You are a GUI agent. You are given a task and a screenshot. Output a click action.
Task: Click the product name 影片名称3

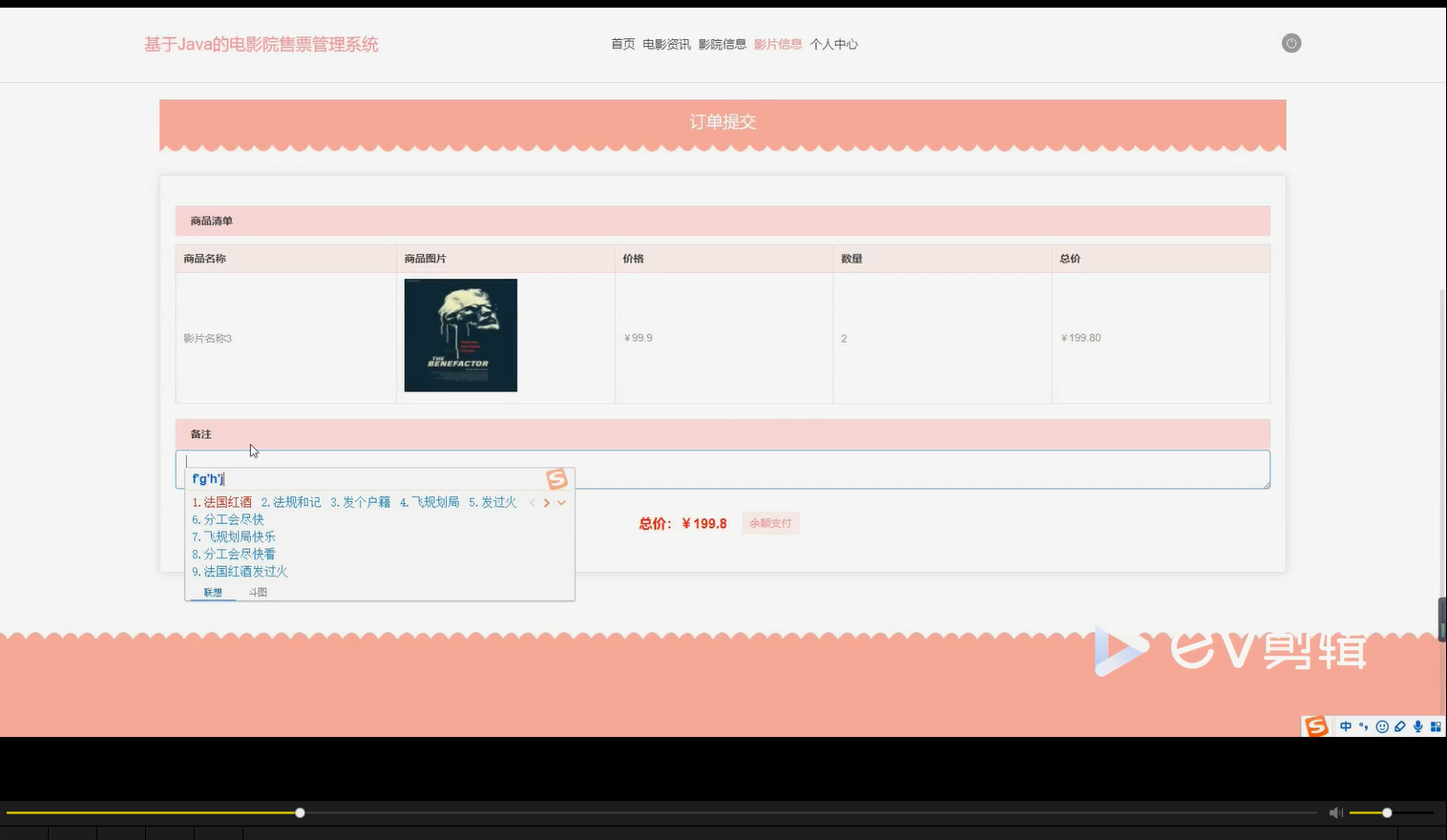208,338
